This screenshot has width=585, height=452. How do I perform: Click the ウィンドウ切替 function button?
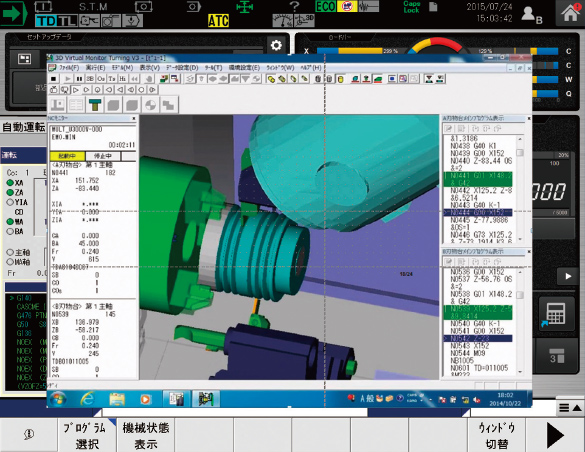point(497,435)
